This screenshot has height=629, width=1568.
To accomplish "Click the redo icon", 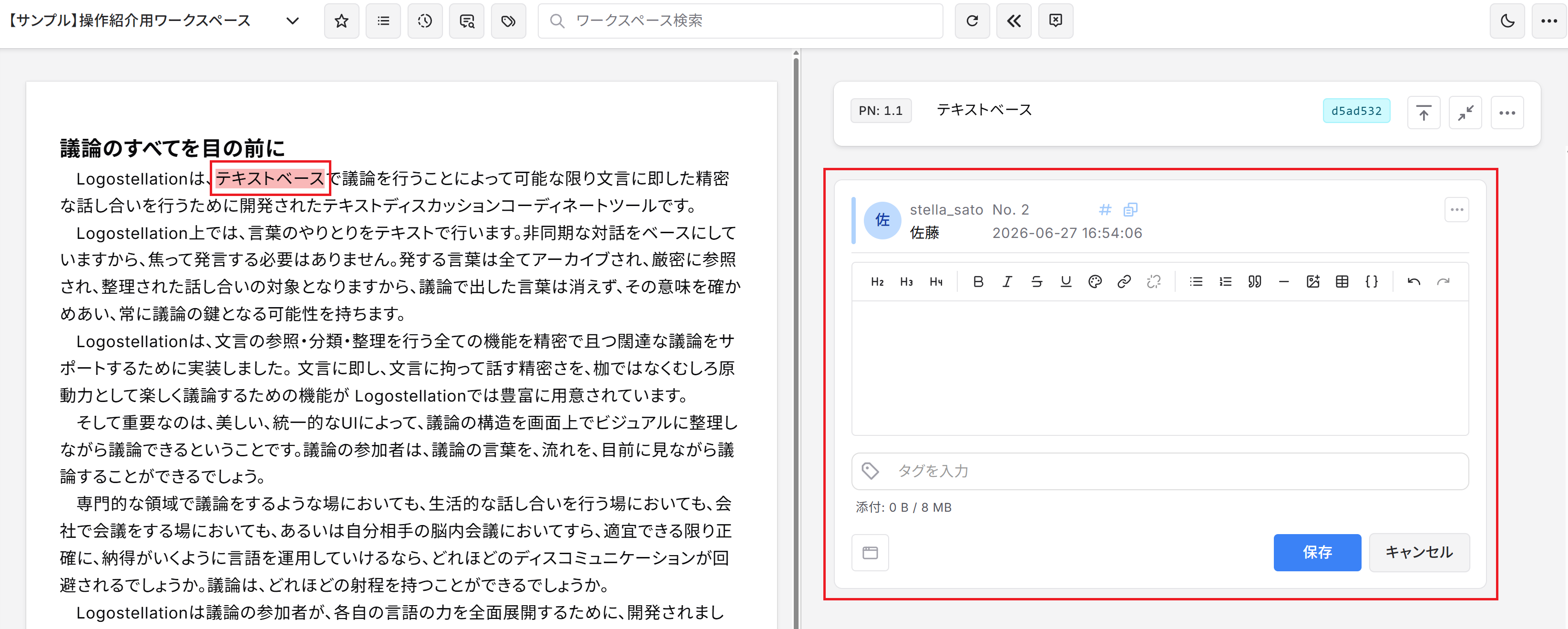I will click(1443, 282).
